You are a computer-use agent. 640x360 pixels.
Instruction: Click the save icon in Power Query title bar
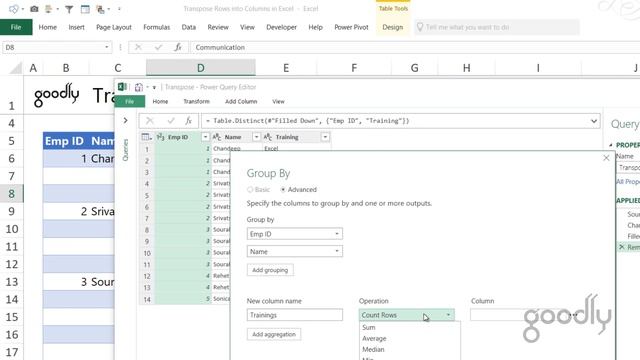(x=139, y=87)
